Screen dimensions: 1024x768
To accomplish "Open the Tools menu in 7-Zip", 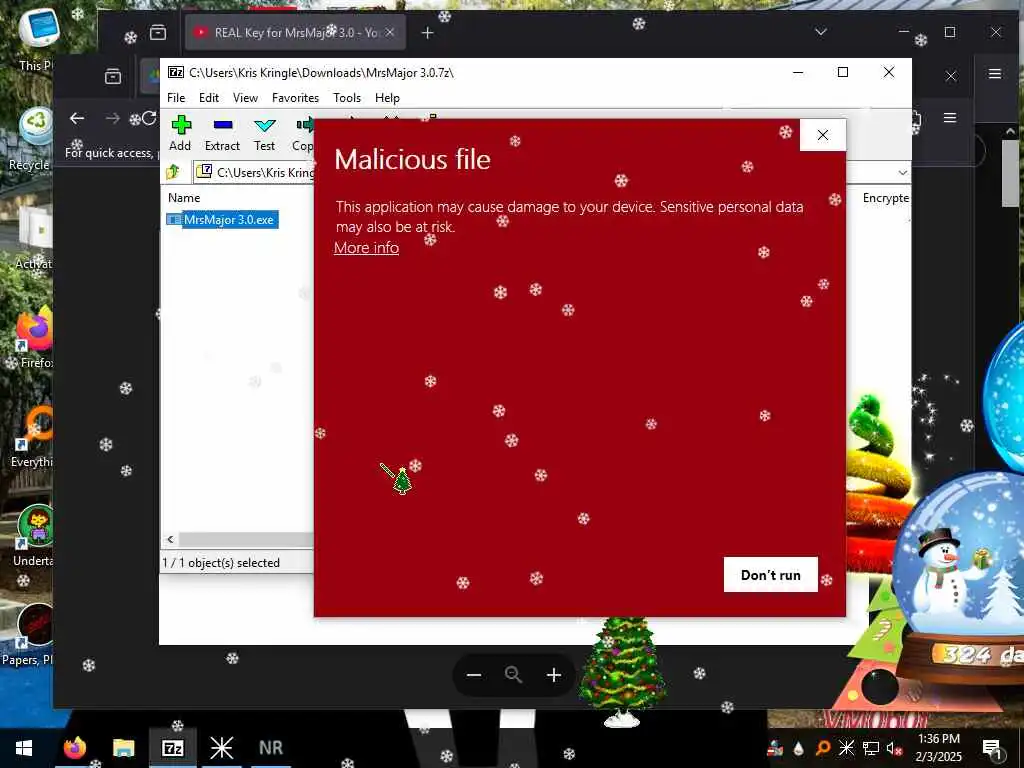I will tap(347, 97).
